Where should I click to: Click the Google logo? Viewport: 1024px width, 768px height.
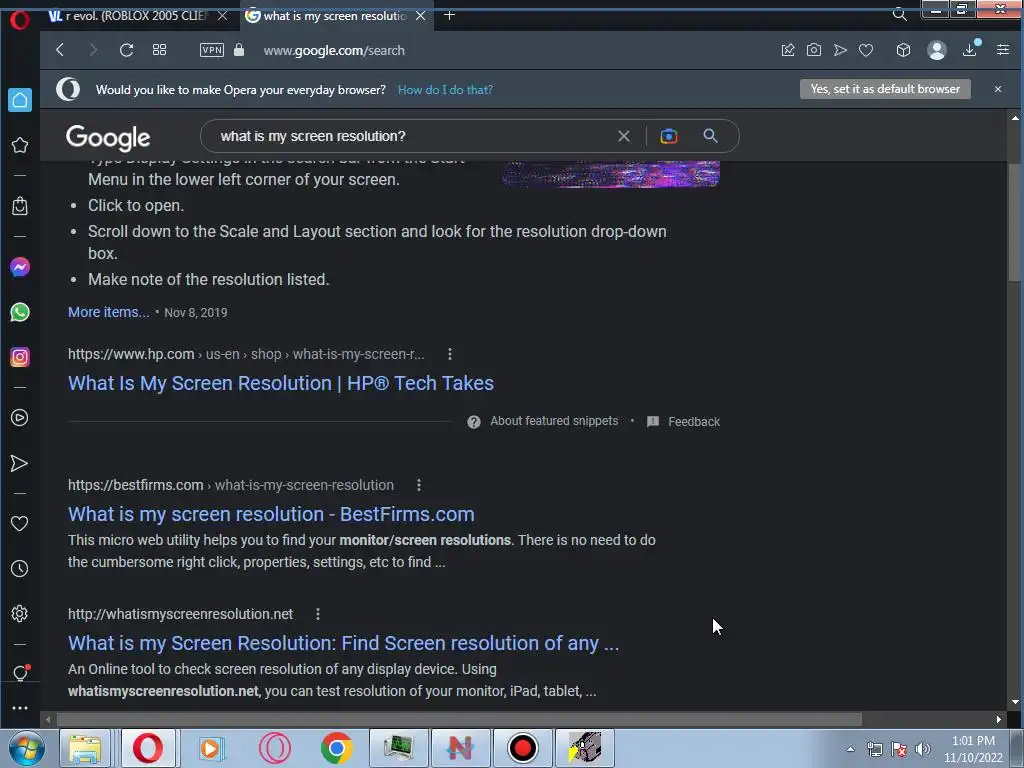pyautogui.click(x=108, y=137)
